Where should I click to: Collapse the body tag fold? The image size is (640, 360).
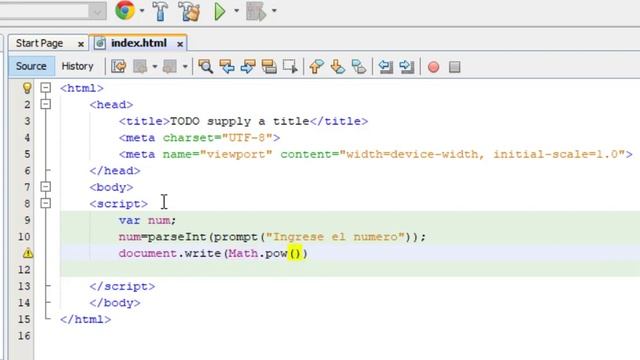(x=46, y=187)
